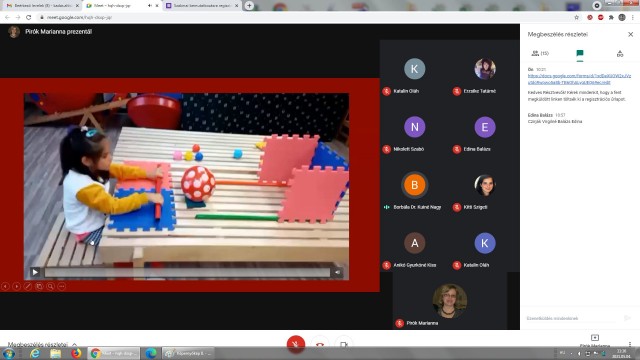Screen dimensions: 640x360
Task: Toggle the video volume speaker icon
Action: coord(338,272)
